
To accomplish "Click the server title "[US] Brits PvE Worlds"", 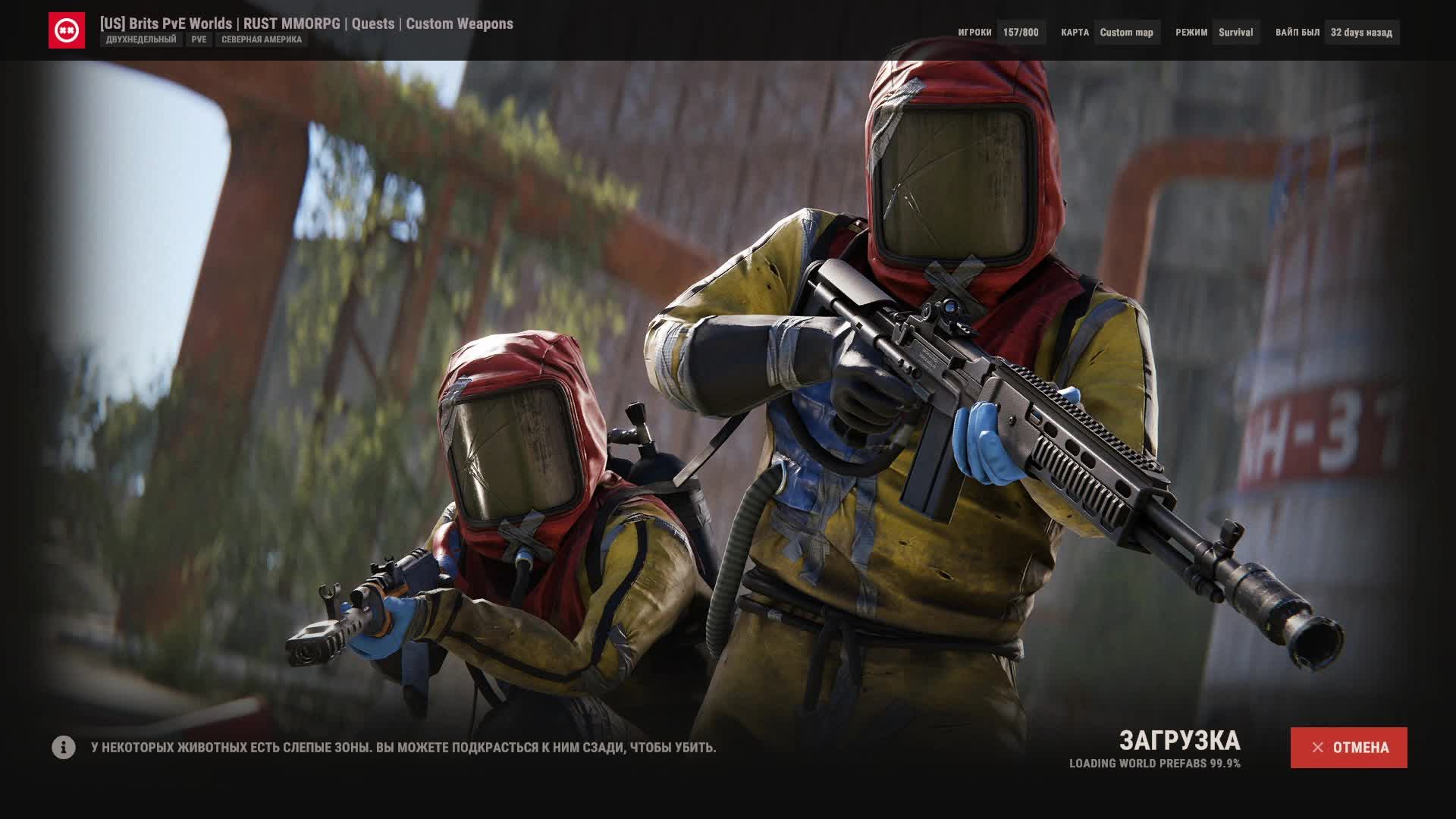I will (166, 24).
